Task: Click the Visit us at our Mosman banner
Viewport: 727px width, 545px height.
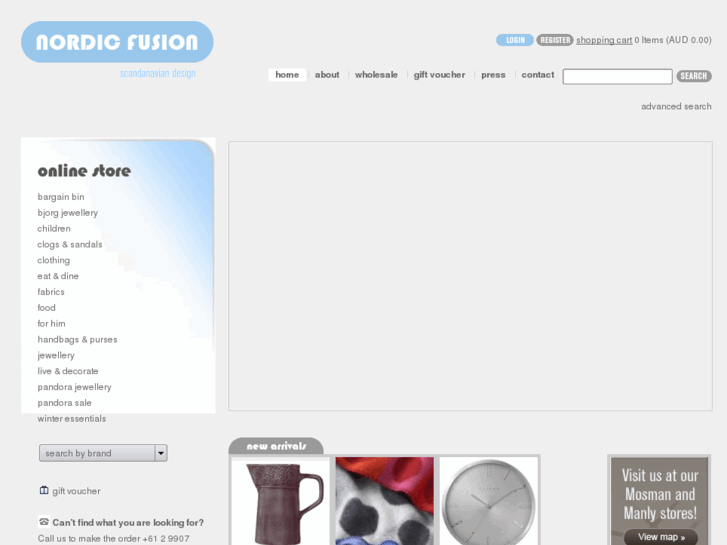Action: pos(659,500)
